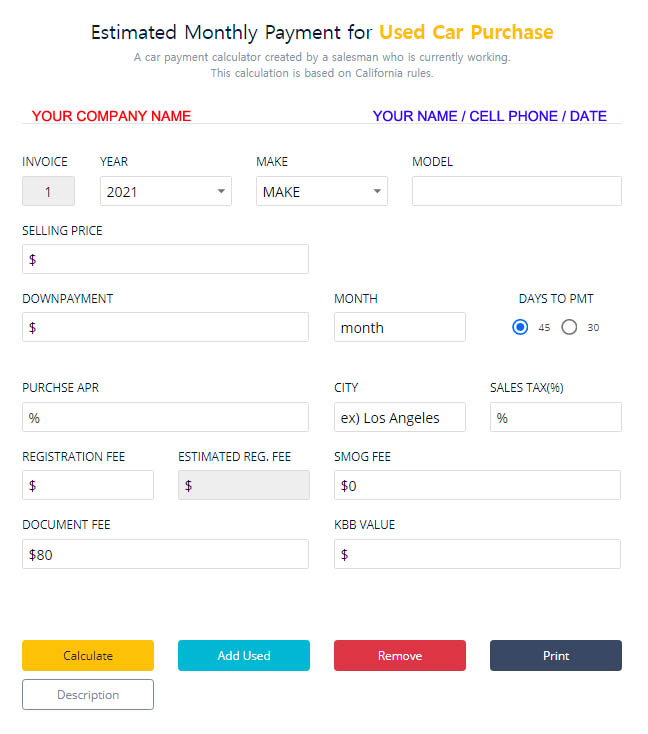The image size is (648, 734).
Task: Select the MONTH input box
Action: (399, 327)
